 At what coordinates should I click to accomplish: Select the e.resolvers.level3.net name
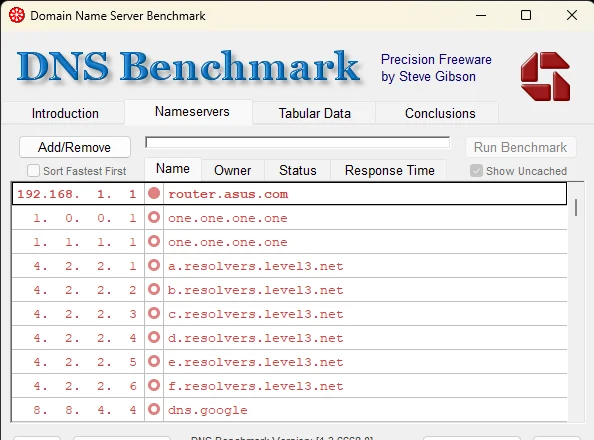pyautogui.click(x=256, y=362)
